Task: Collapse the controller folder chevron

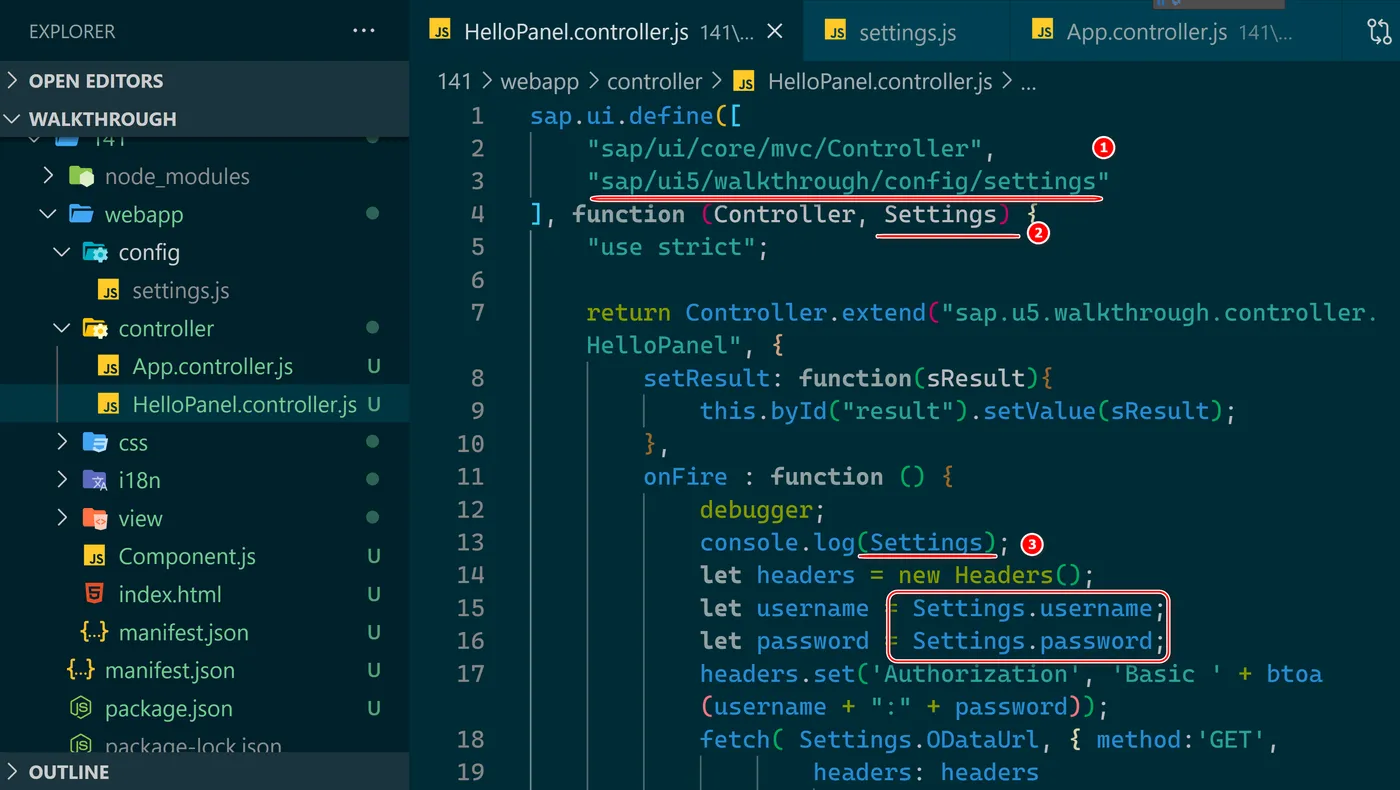Action: pyautogui.click(x=62, y=329)
